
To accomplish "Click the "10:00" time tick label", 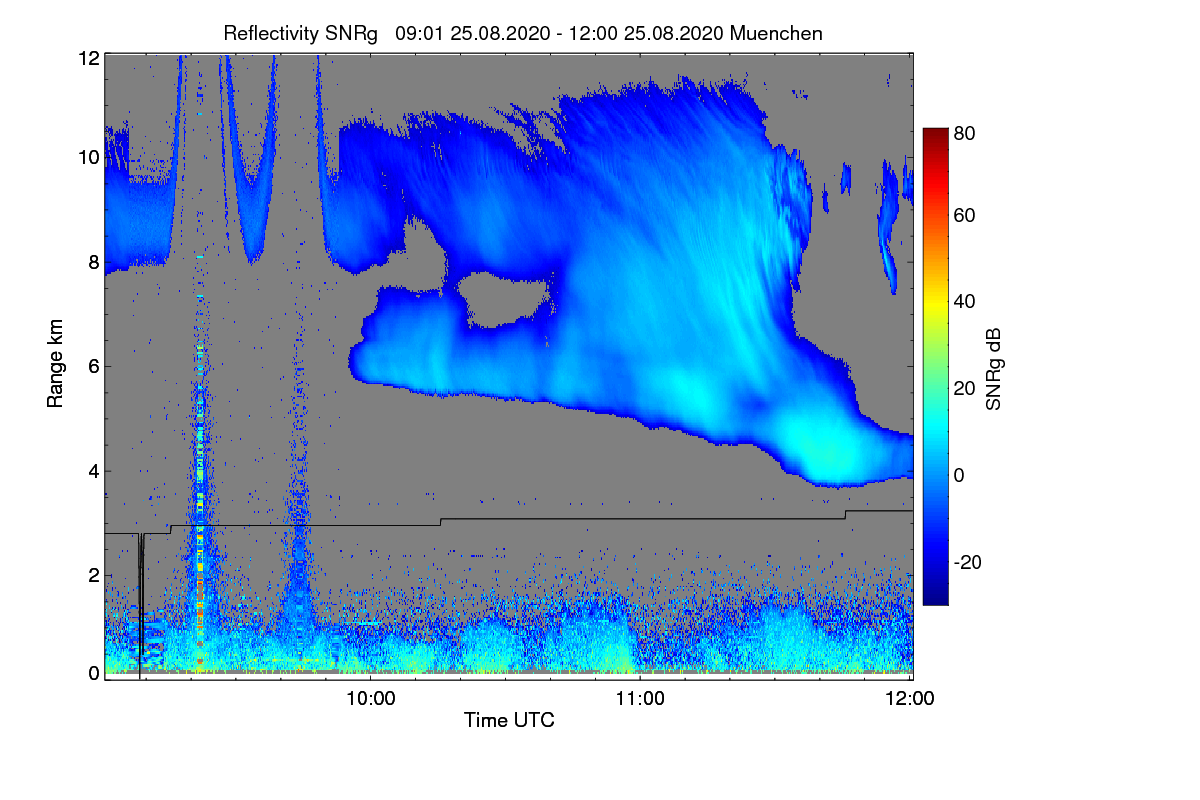I will click(370, 698).
